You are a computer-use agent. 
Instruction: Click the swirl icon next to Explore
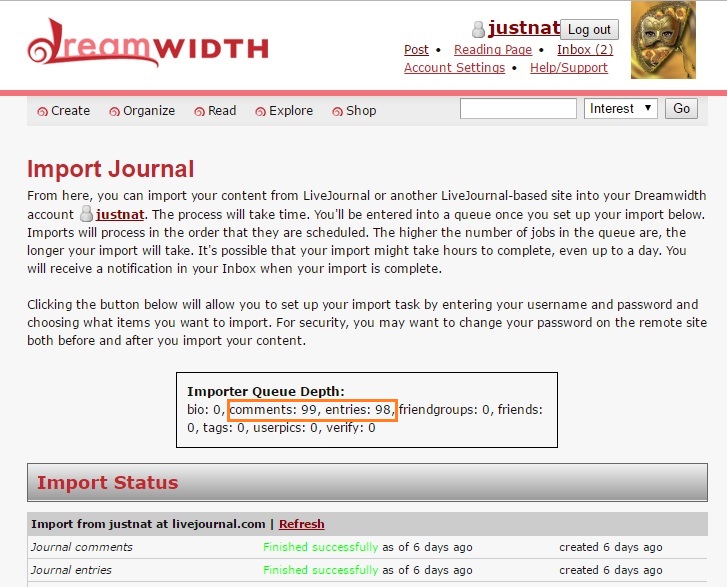[261, 111]
